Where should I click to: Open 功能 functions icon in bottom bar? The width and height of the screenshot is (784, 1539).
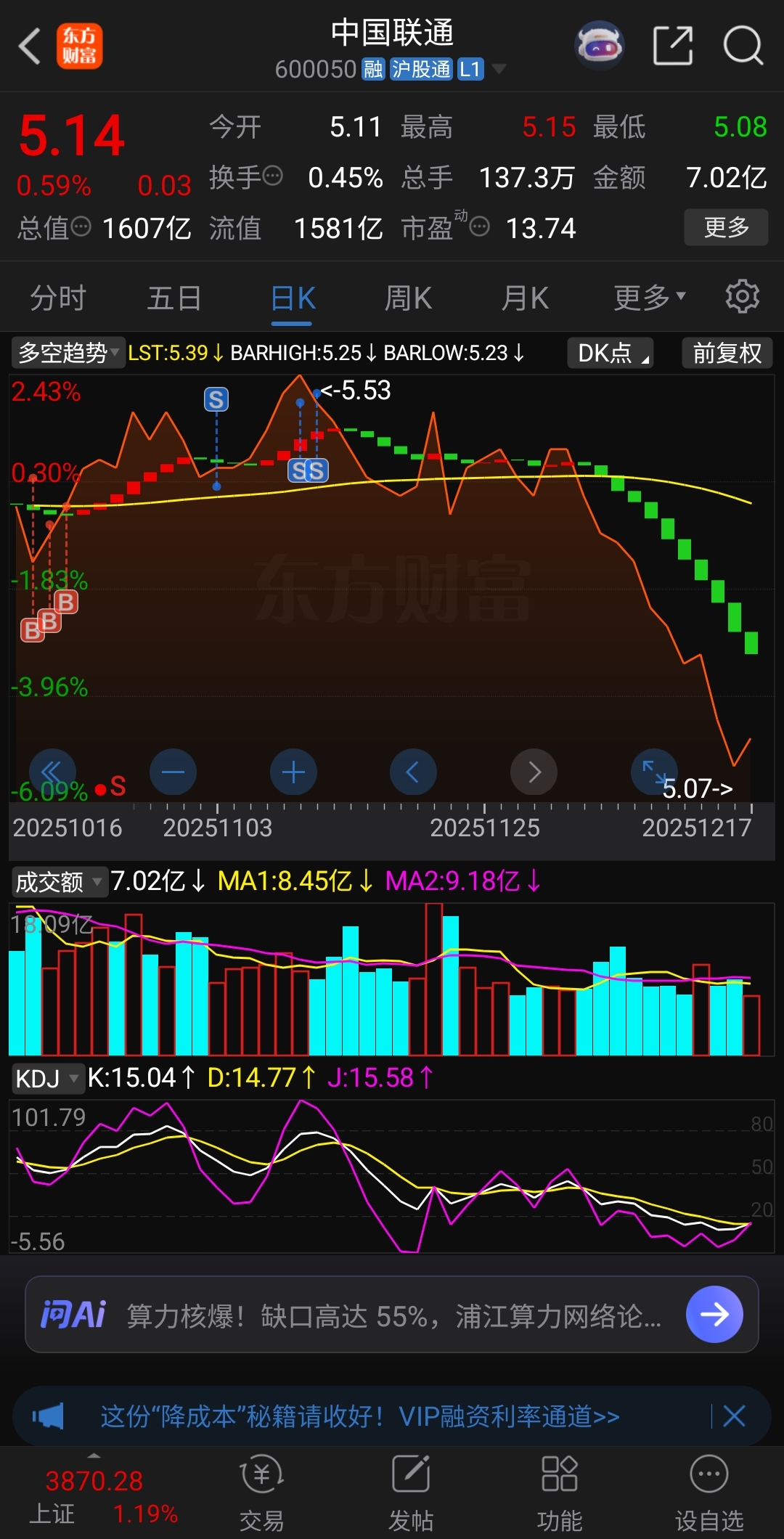[x=559, y=1493]
